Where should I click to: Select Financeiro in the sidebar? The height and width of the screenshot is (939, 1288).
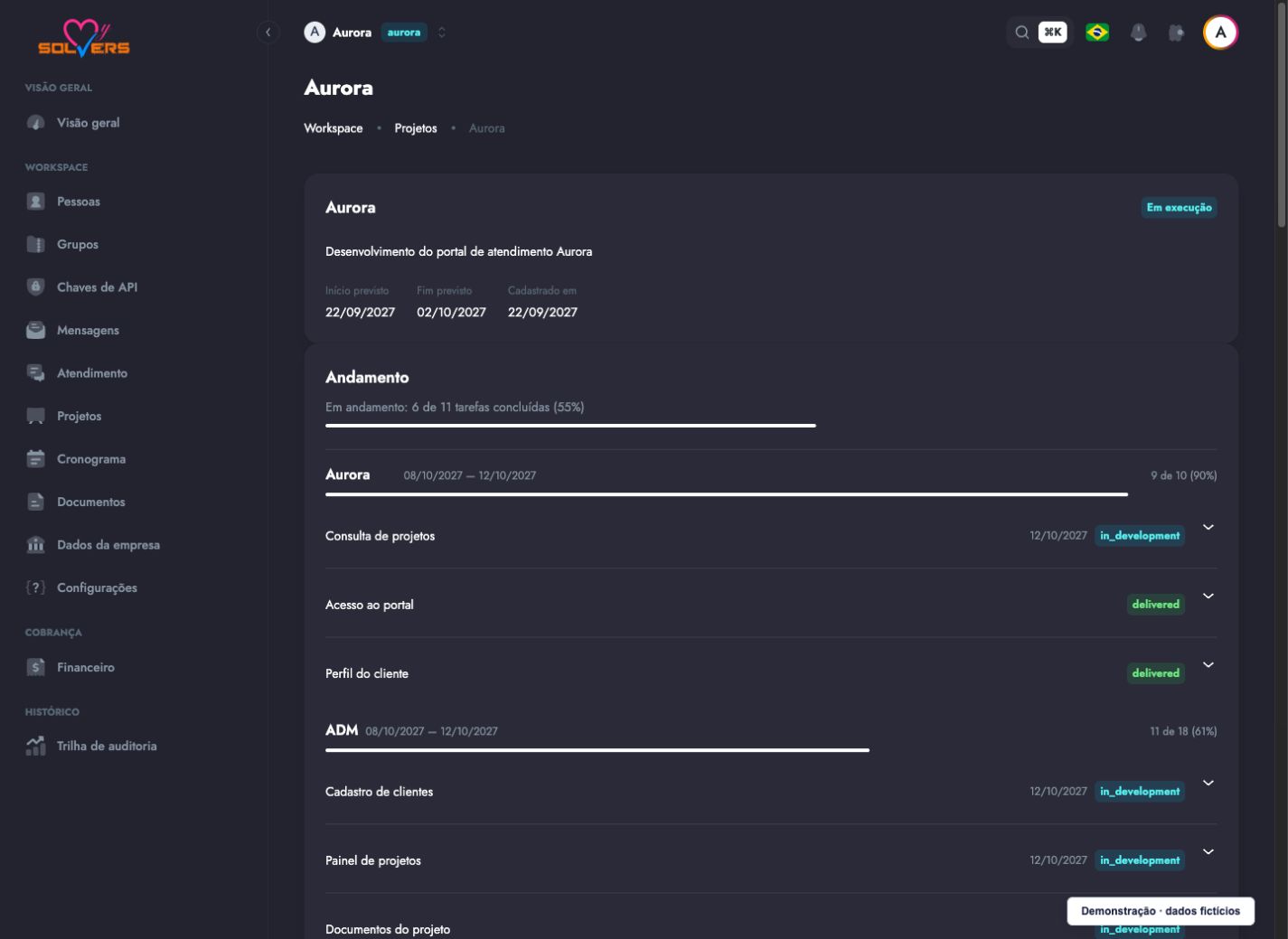[86, 667]
